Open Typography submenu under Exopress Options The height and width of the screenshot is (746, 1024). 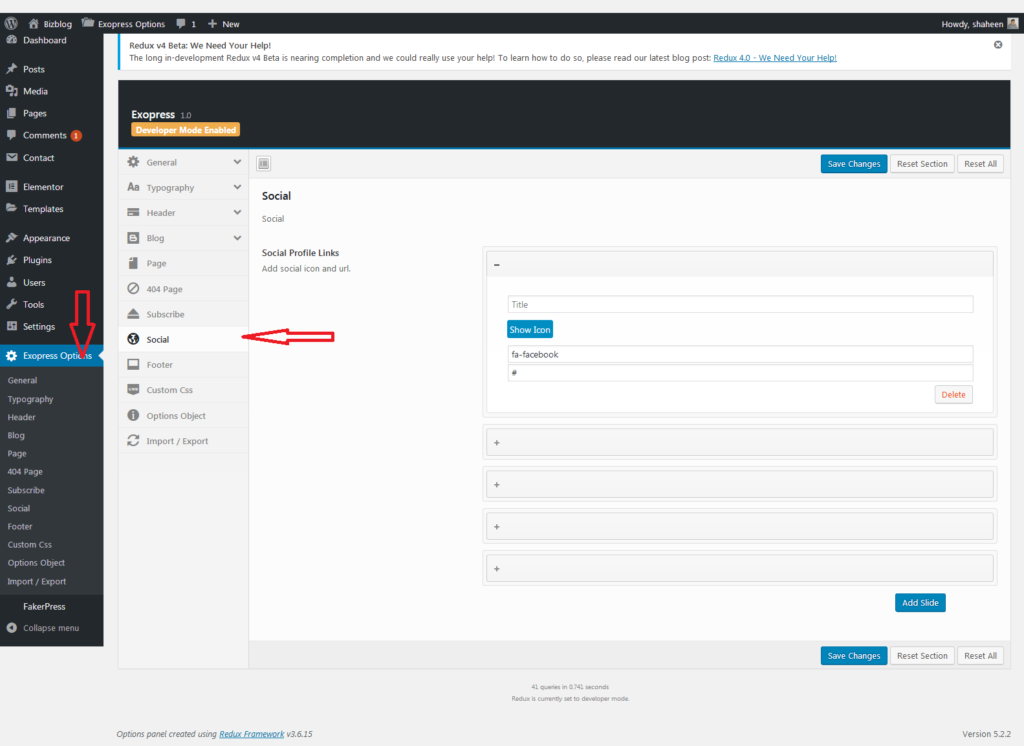[30, 398]
